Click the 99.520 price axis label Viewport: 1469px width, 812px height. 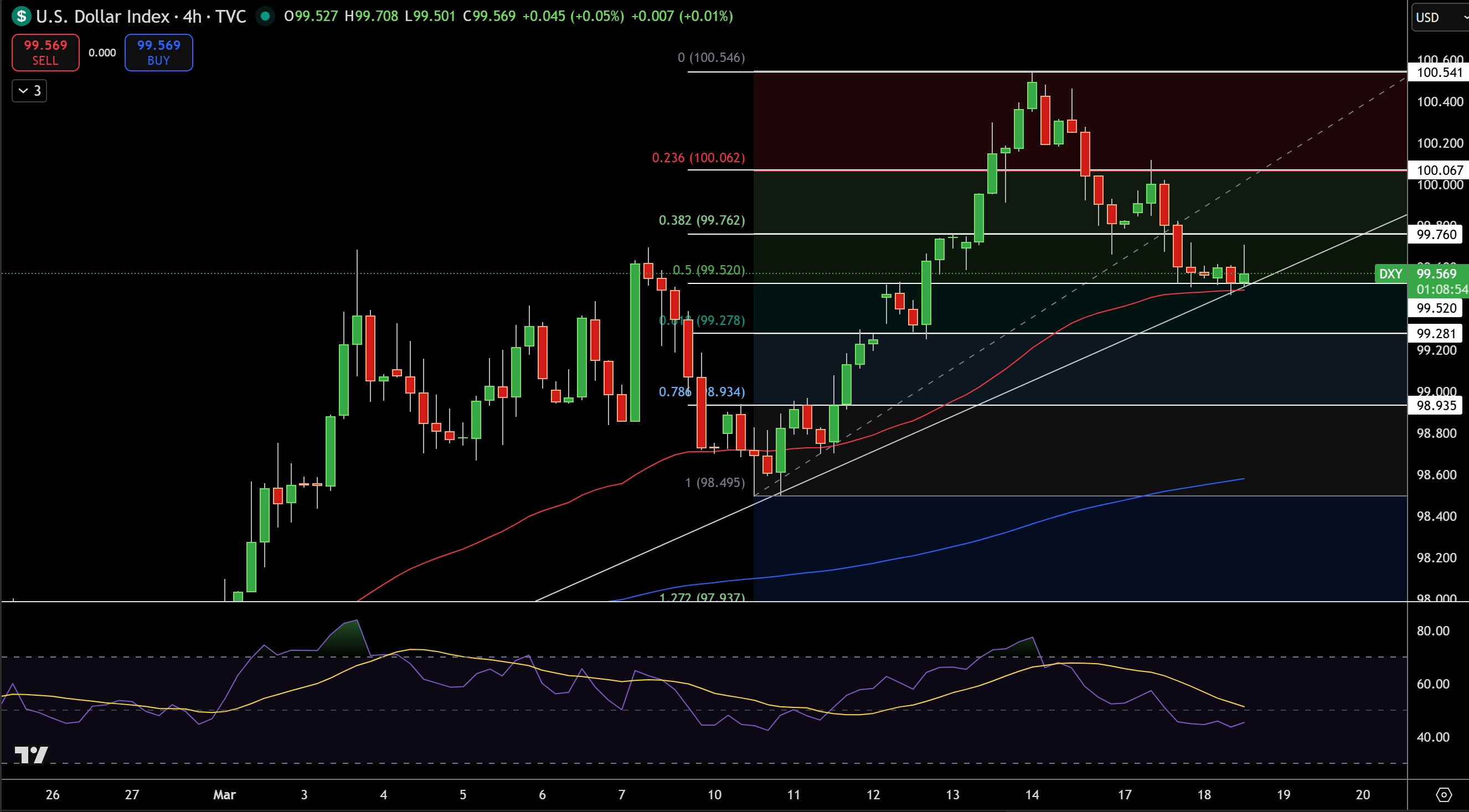point(1436,308)
